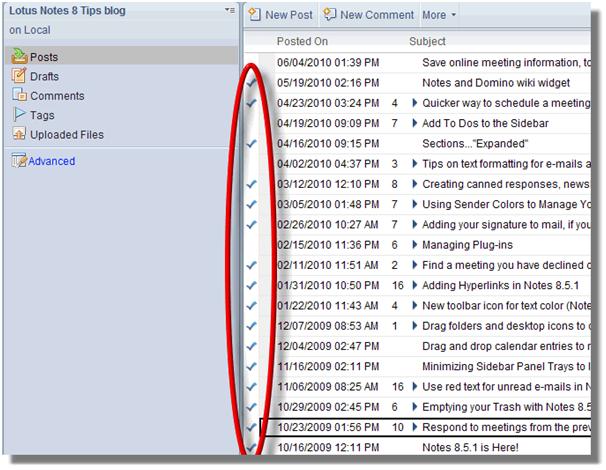This screenshot has width=606, height=470.
Task: Click the Tags flag icon
Action: pos(19,114)
